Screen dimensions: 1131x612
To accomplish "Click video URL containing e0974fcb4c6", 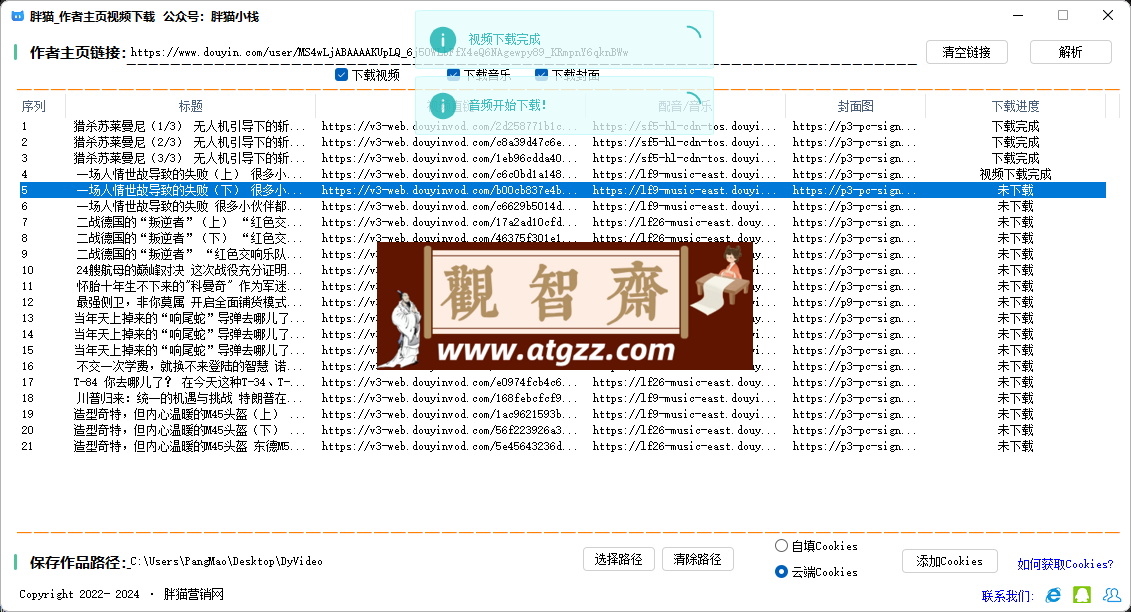I will coord(449,382).
